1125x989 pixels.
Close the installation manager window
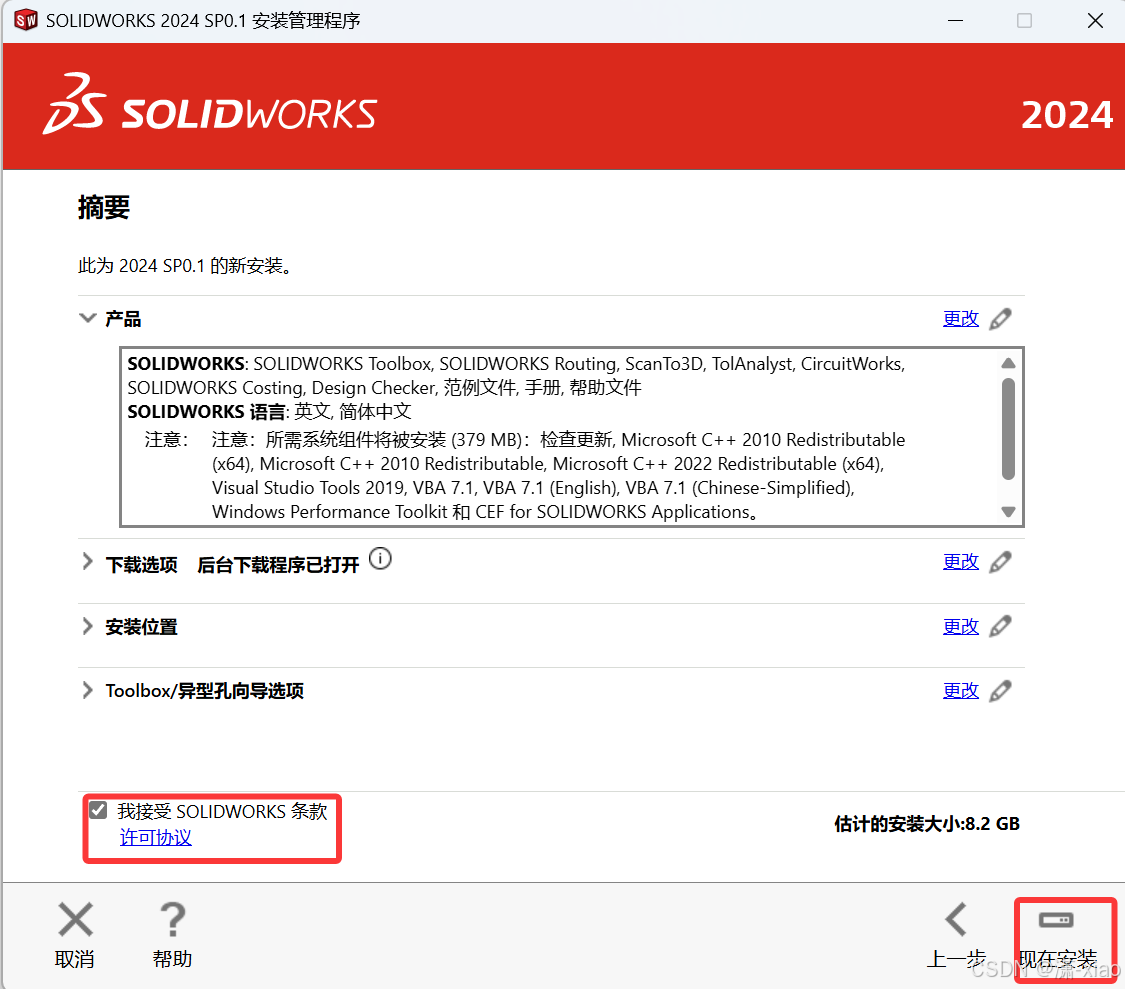tap(1095, 21)
